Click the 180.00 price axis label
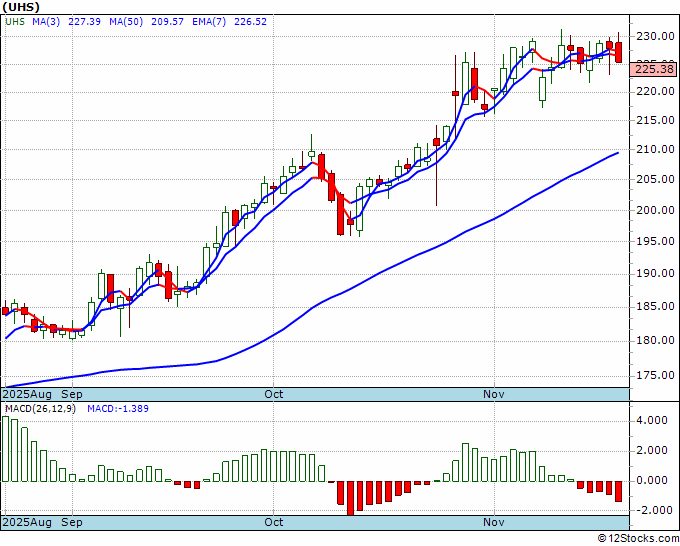The height and width of the screenshot is (546, 680). [655, 340]
